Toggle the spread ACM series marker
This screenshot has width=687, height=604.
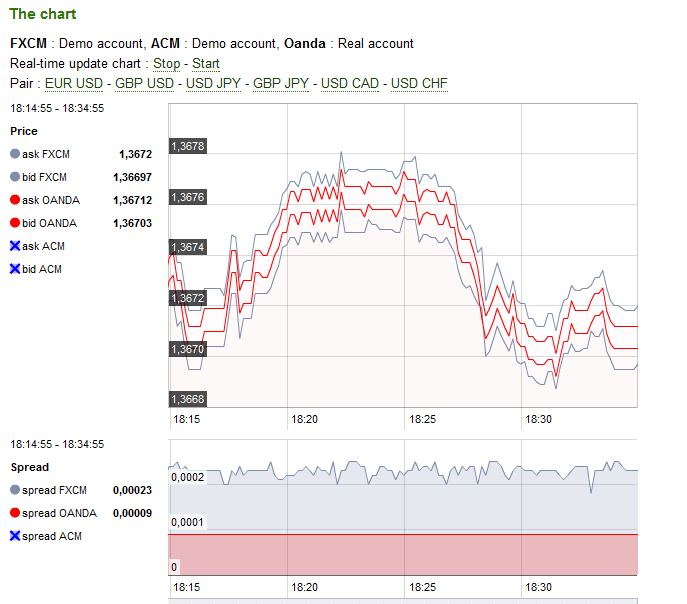(x=15, y=537)
